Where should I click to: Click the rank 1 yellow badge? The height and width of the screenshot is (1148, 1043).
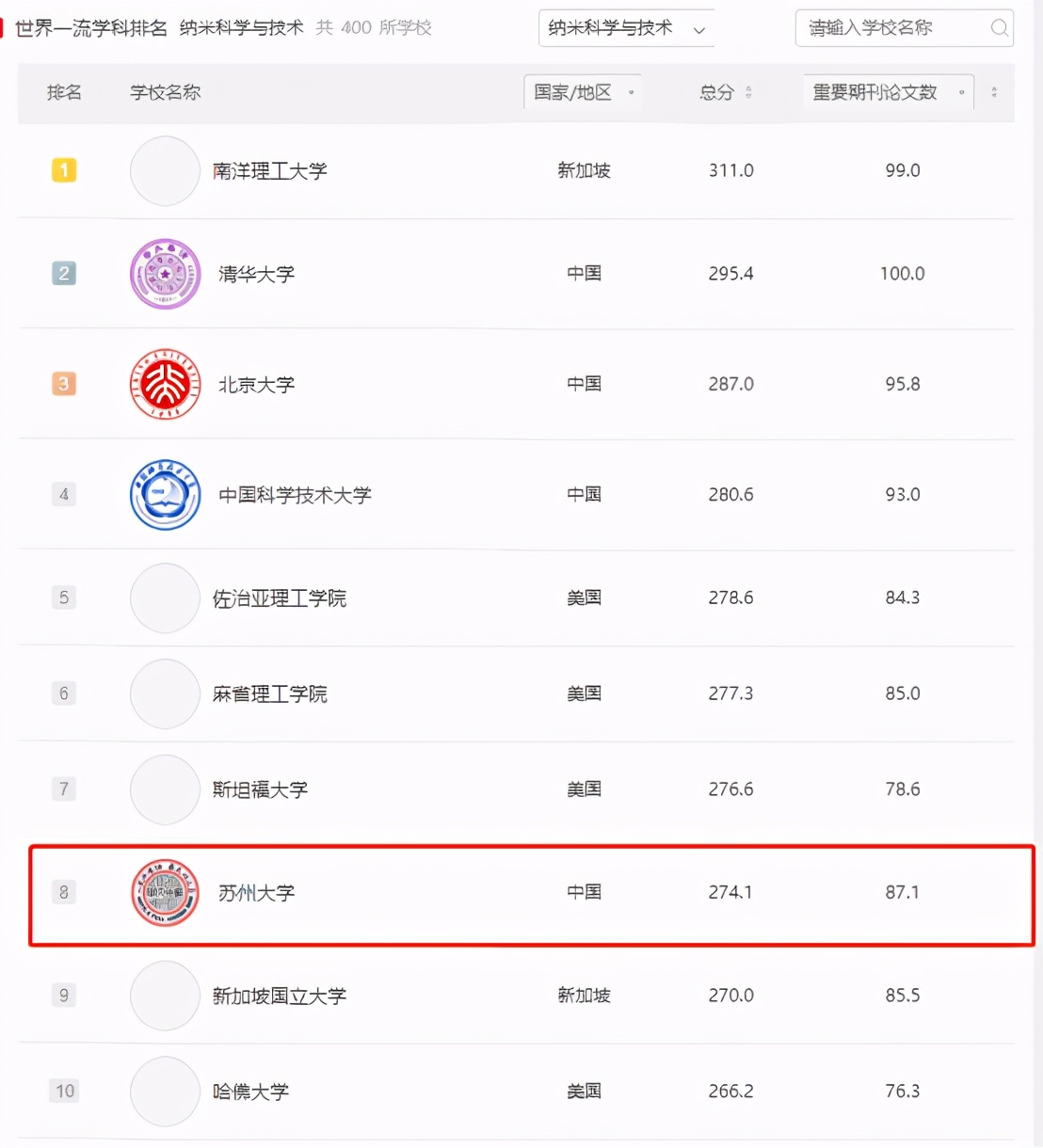tap(64, 171)
